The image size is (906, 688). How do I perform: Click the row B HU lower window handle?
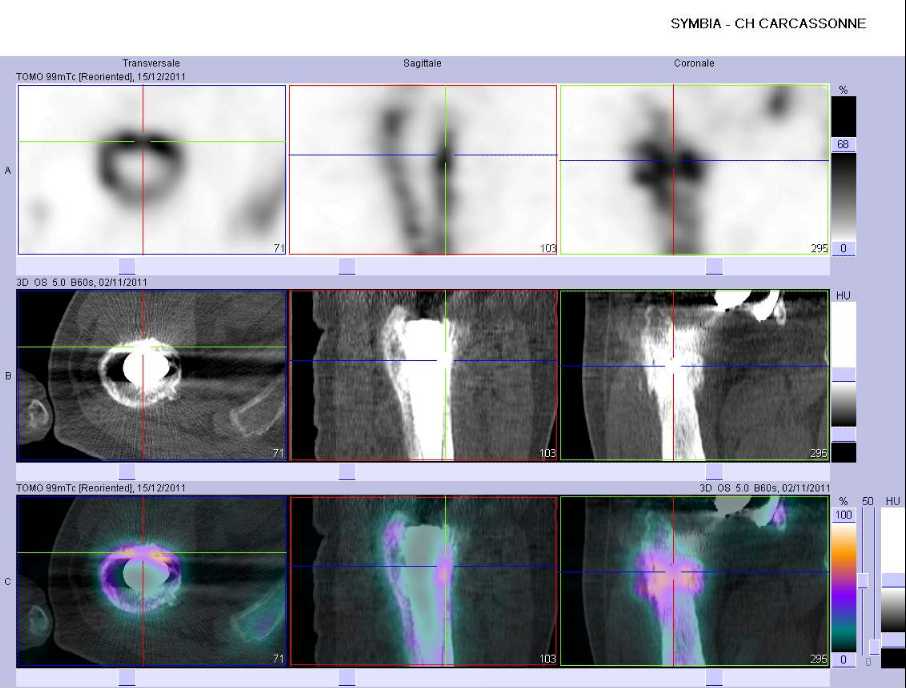click(x=843, y=434)
